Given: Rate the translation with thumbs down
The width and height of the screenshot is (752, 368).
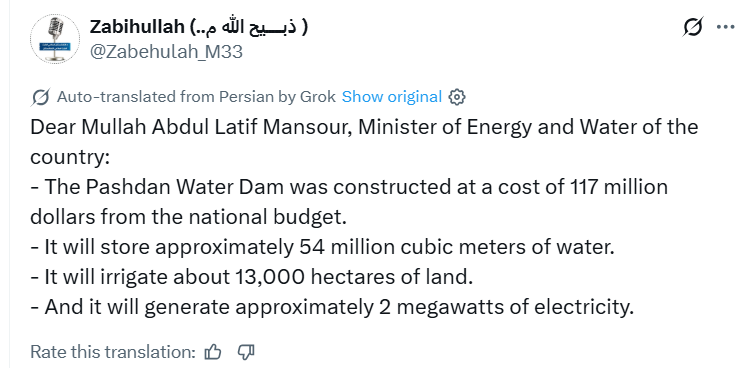Looking at the screenshot, I should point(246,353).
